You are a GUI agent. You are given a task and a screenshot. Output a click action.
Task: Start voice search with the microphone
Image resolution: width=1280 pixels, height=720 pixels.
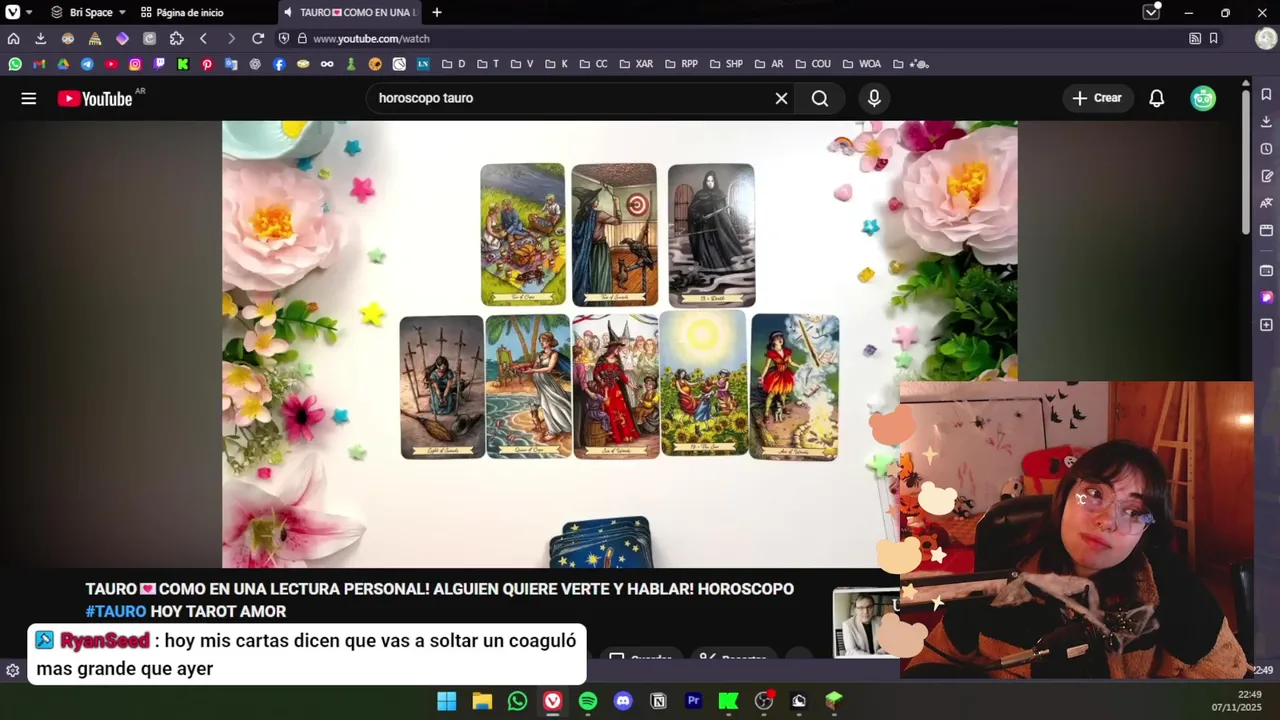pyautogui.click(x=874, y=98)
